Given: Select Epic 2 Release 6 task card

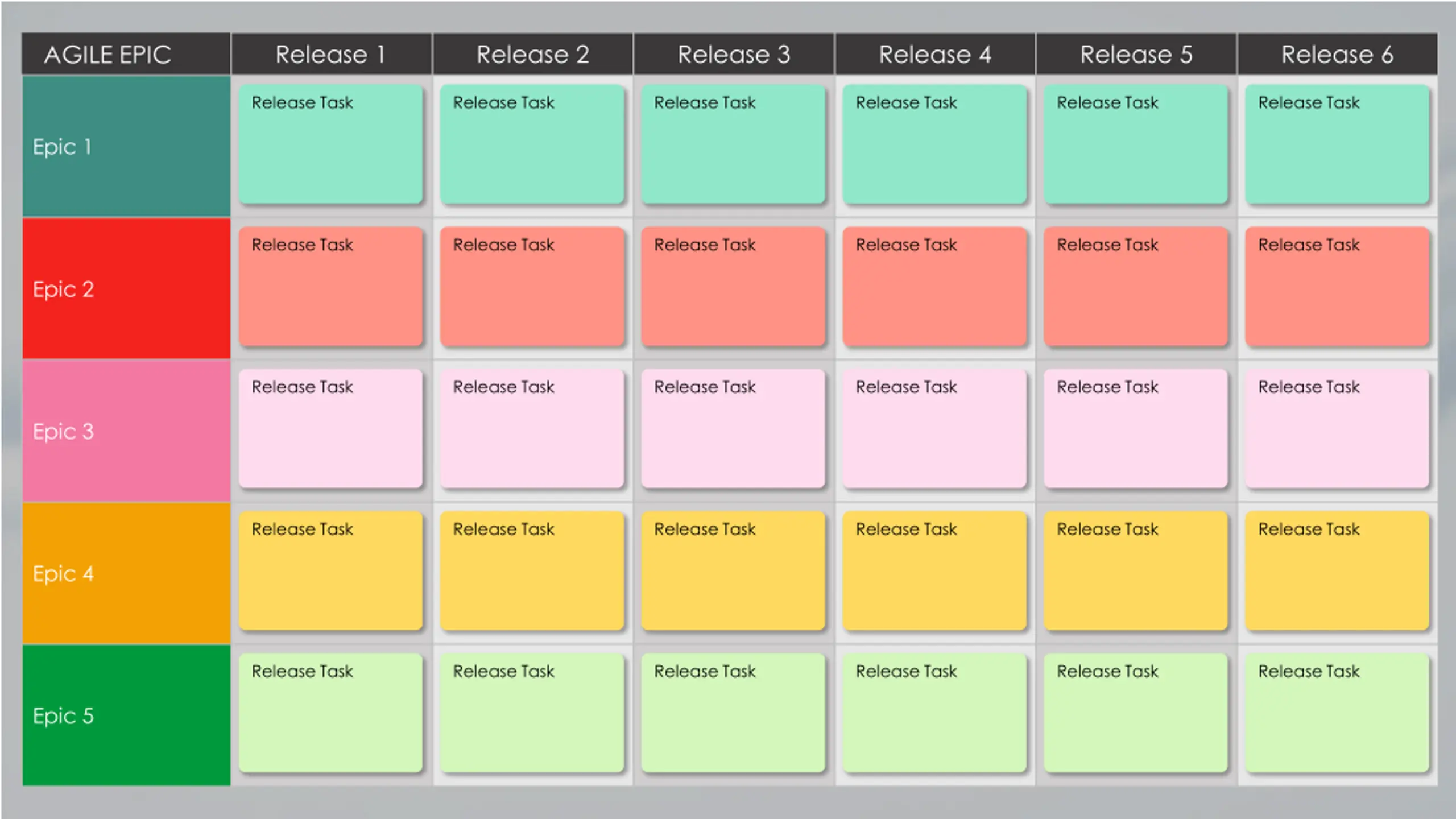Looking at the screenshot, I should (x=1337, y=287).
